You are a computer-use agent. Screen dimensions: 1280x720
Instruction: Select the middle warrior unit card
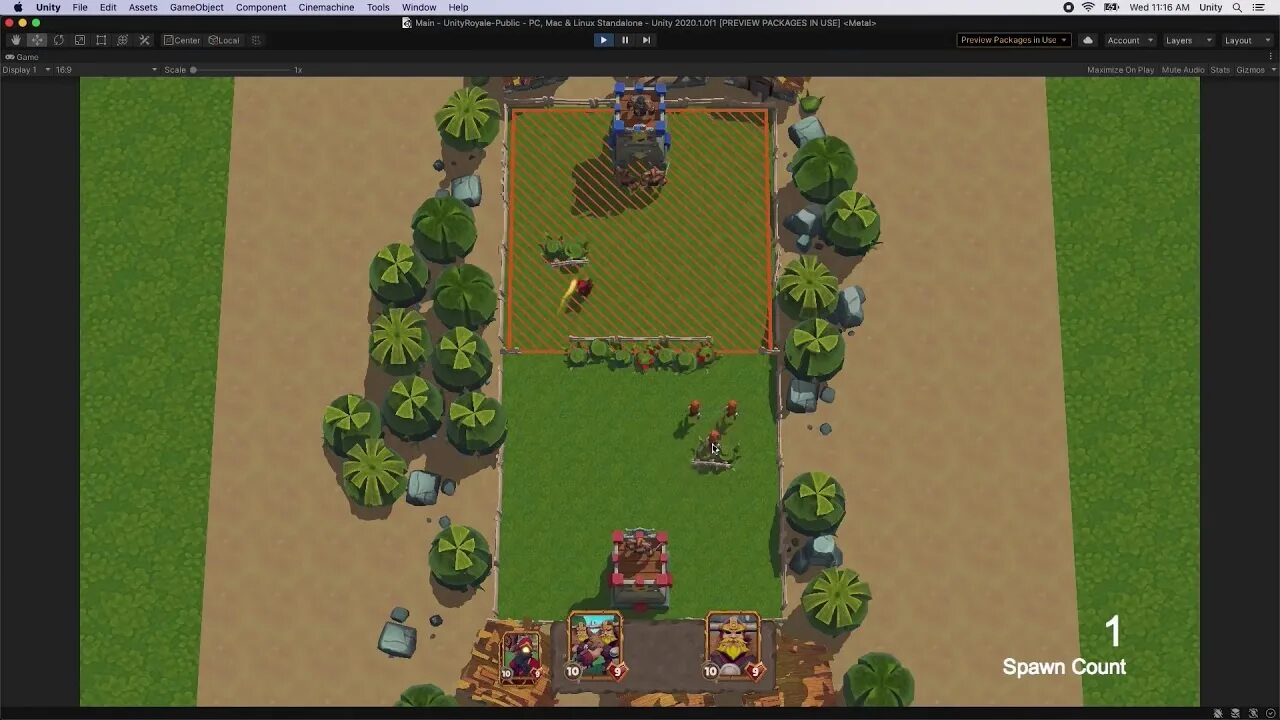pyautogui.click(x=596, y=646)
